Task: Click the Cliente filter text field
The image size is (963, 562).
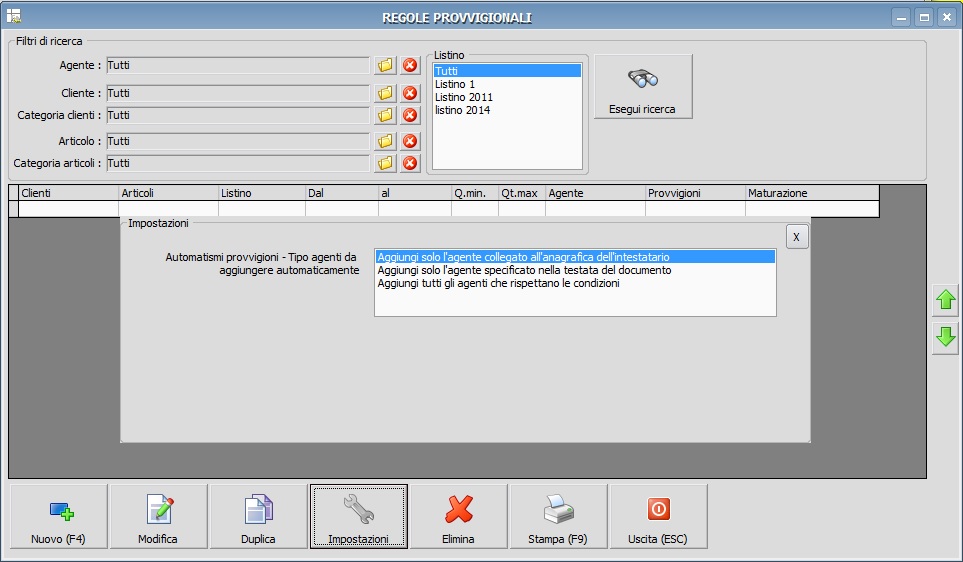Action: point(238,93)
